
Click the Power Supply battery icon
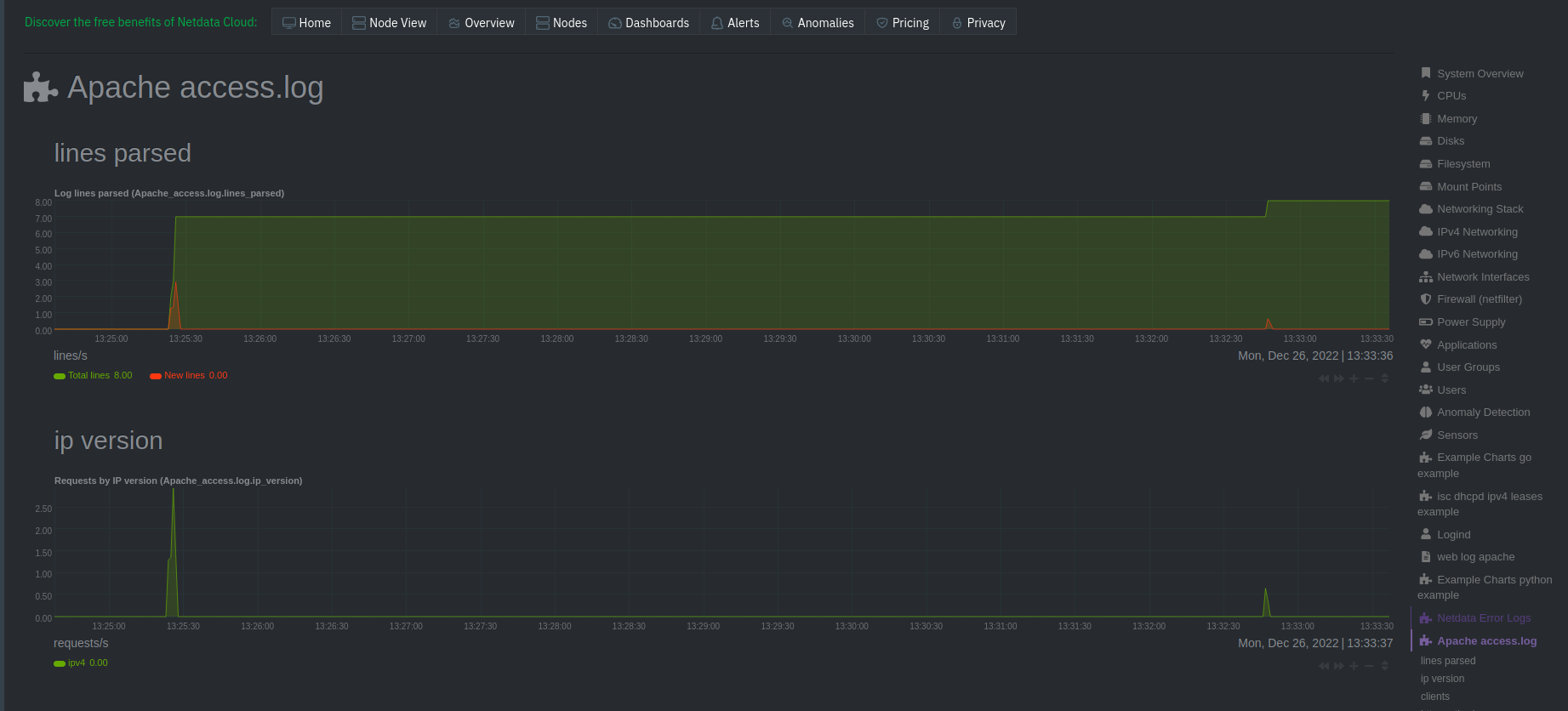click(1426, 322)
